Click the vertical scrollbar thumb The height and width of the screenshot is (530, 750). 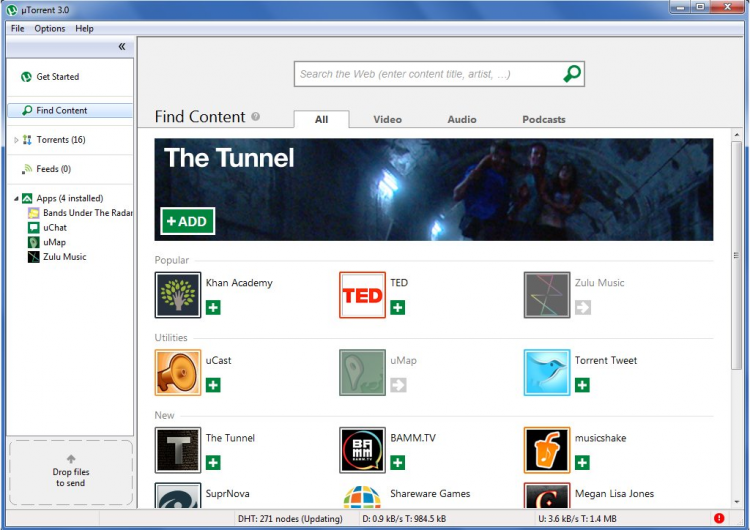tap(736, 255)
